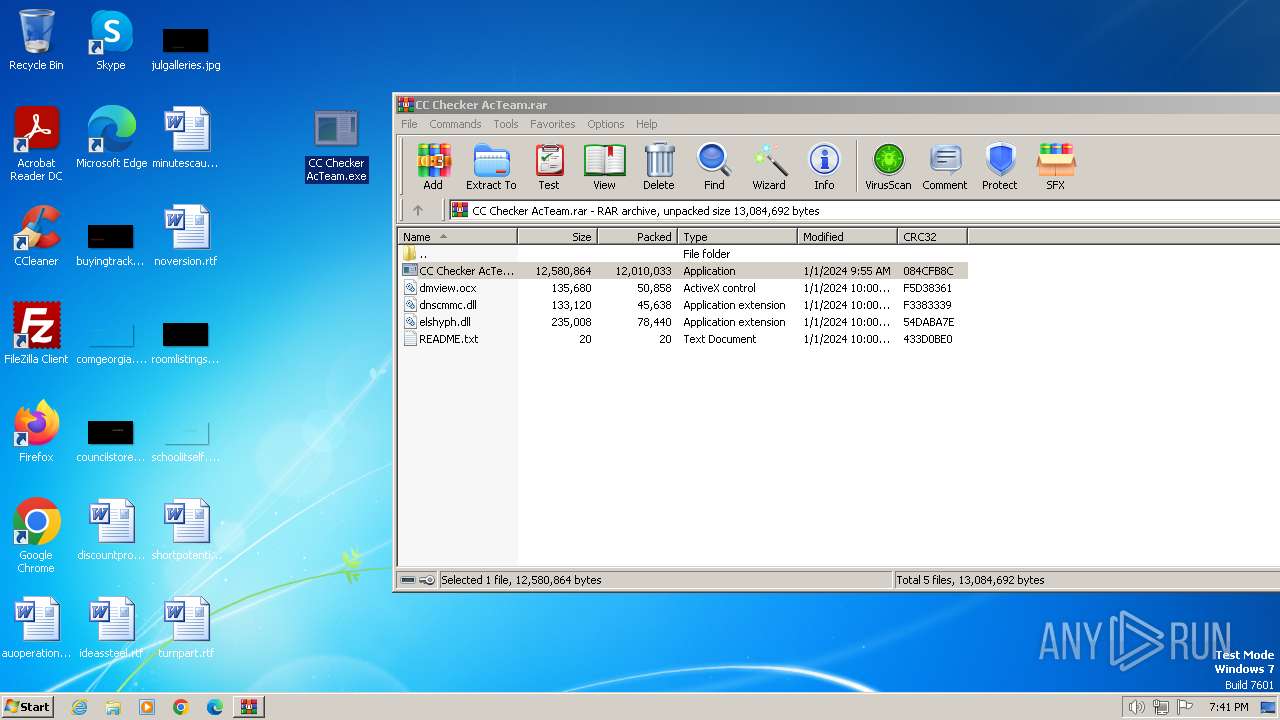Open Windows Explorer folder taskbar icon
Screen dimensions: 1280x720
coord(113,707)
